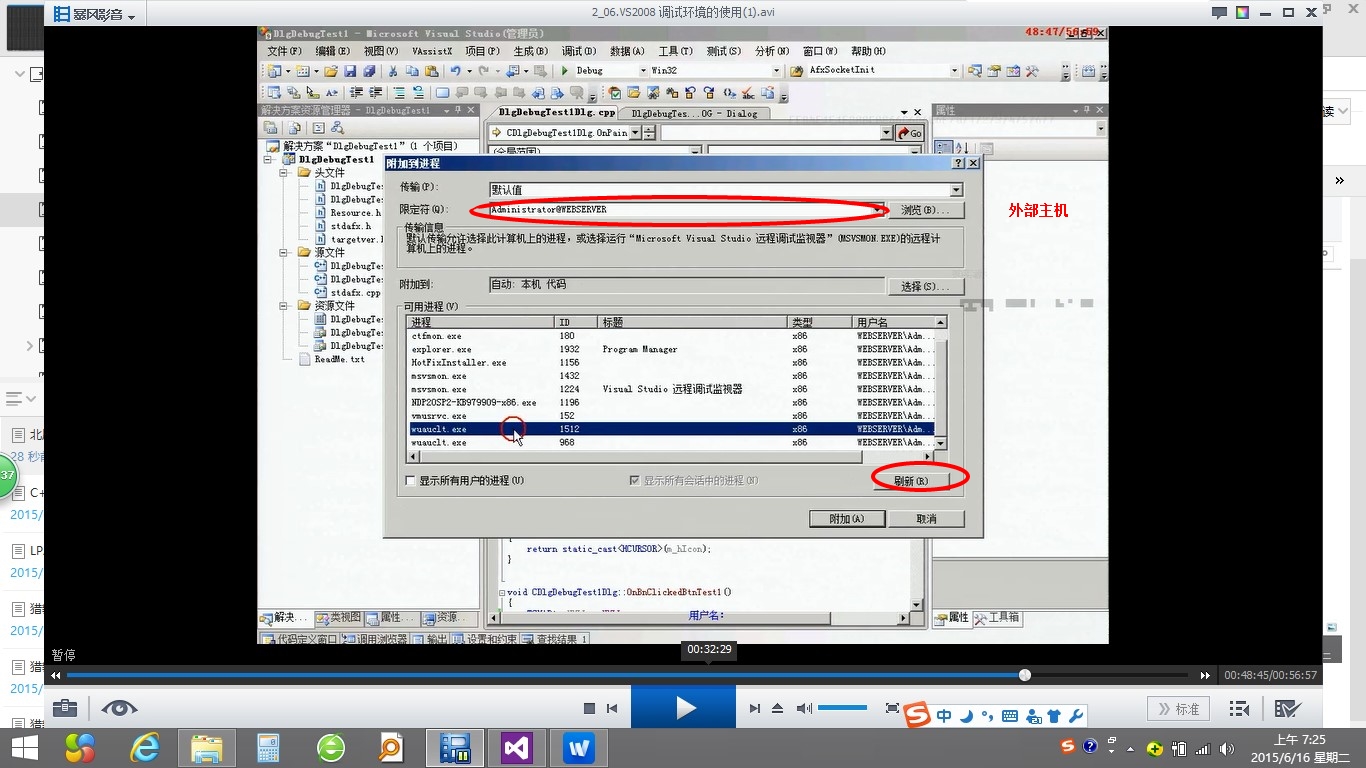Switch the player to fullscreen mode
Viewport: 1366px width, 768px height.
click(x=893, y=709)
